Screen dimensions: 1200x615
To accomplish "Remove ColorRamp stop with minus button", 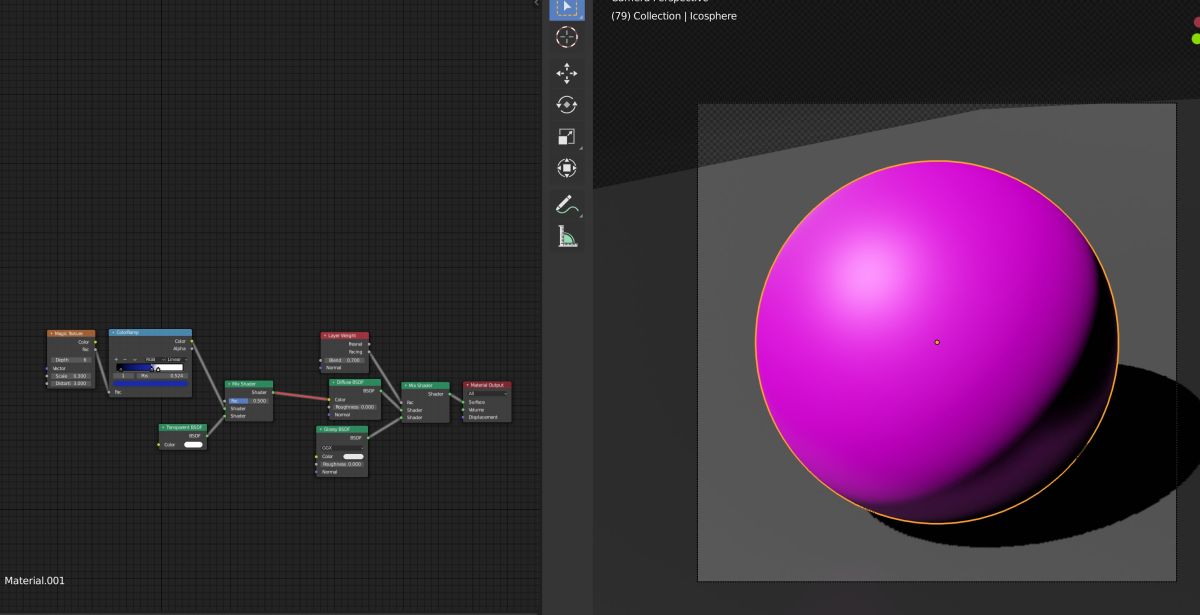I will [x=125, y=359].
